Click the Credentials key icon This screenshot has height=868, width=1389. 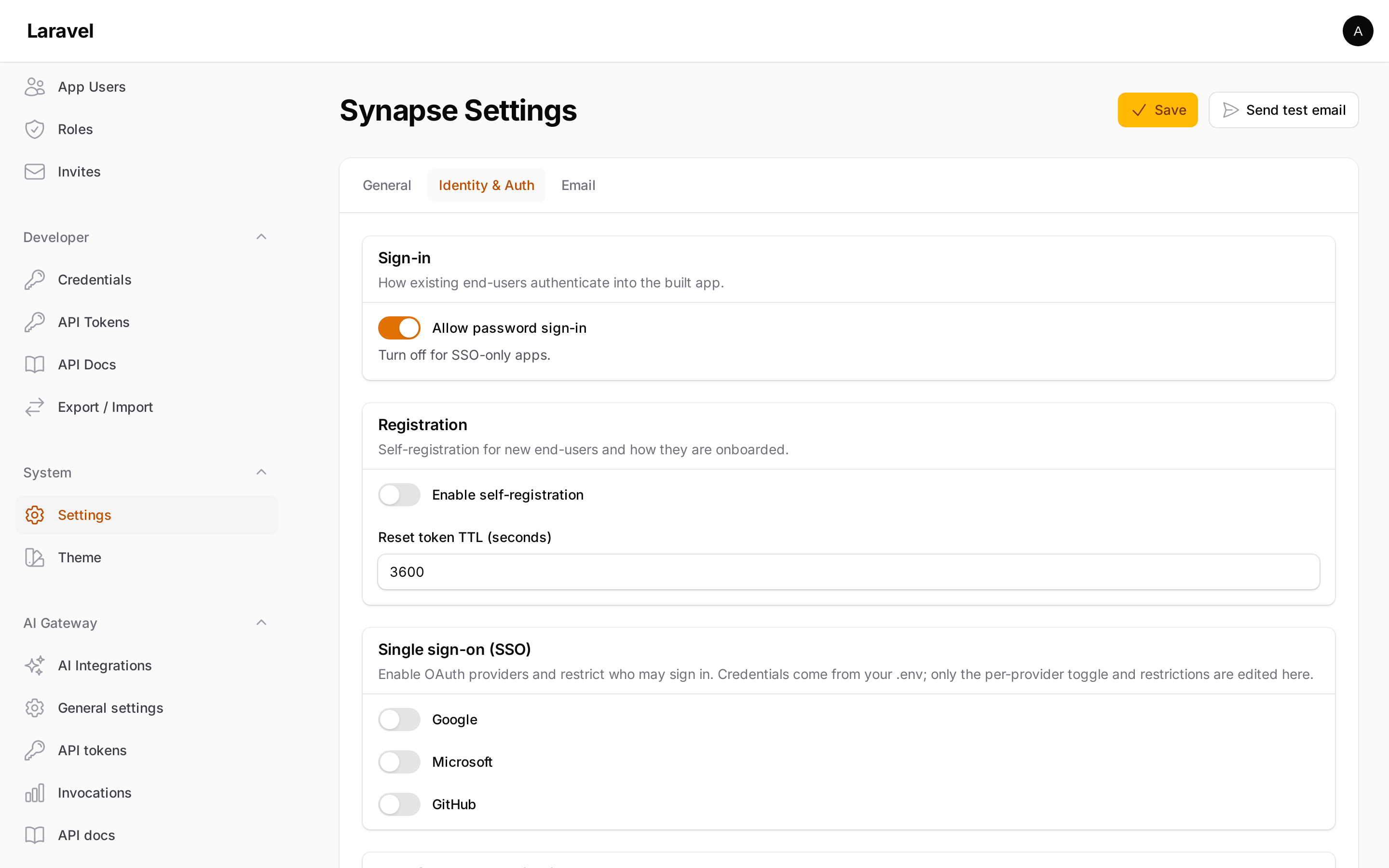pyautogui.click(x=34, y=280)
